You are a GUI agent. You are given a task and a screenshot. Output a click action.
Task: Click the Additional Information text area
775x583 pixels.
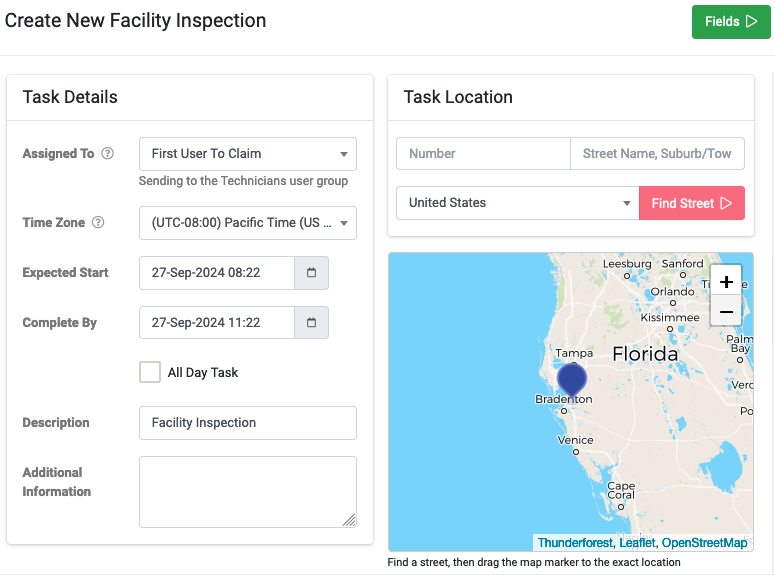pyautogui.click(x=248, y=492)
